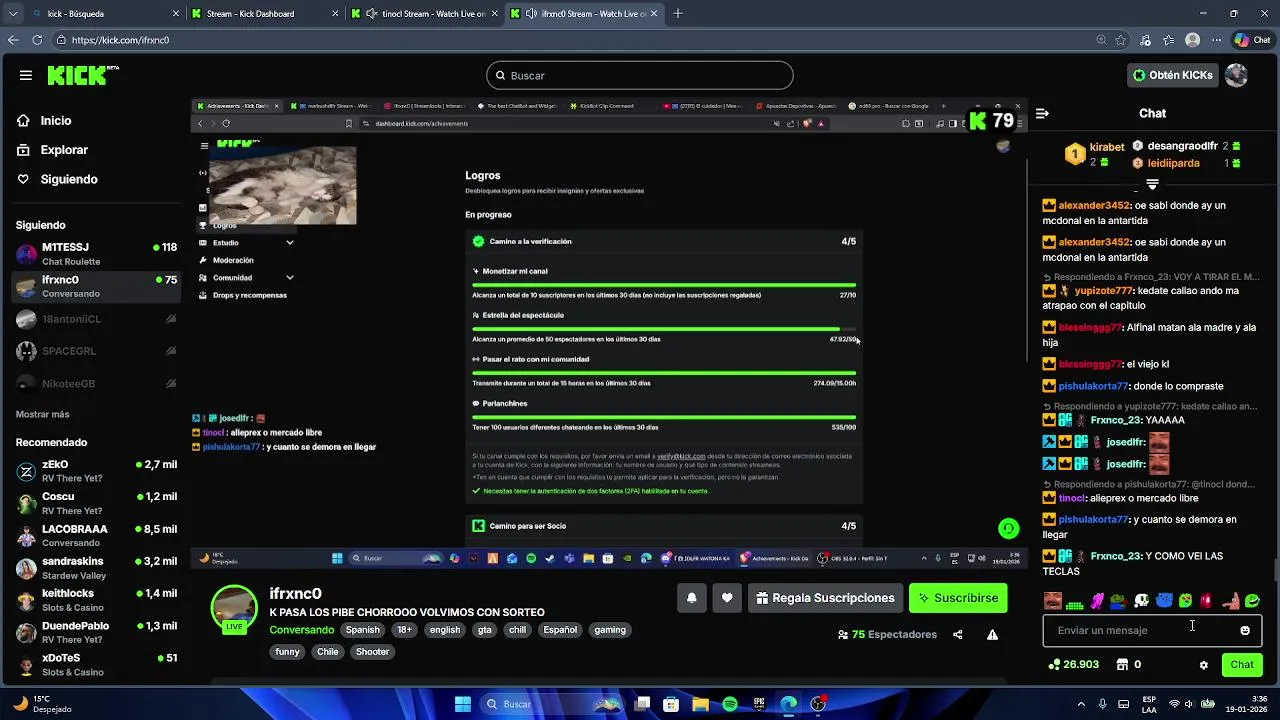
Task: Insert the blue blob emote
Action: 1163,601
